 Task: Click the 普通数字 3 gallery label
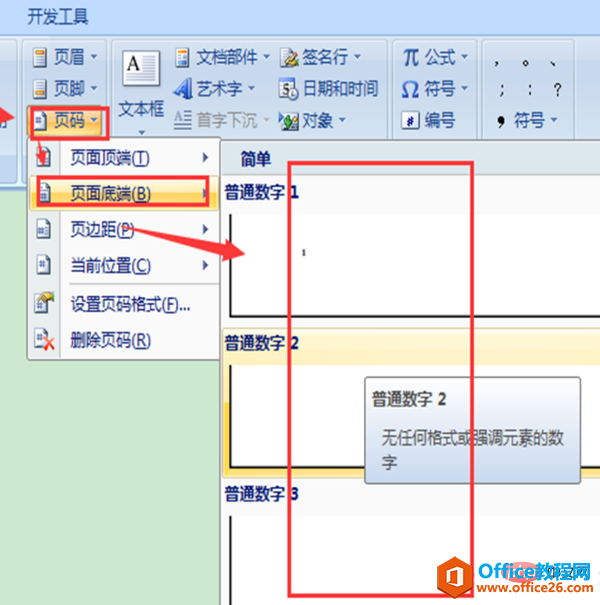point(262,494)
